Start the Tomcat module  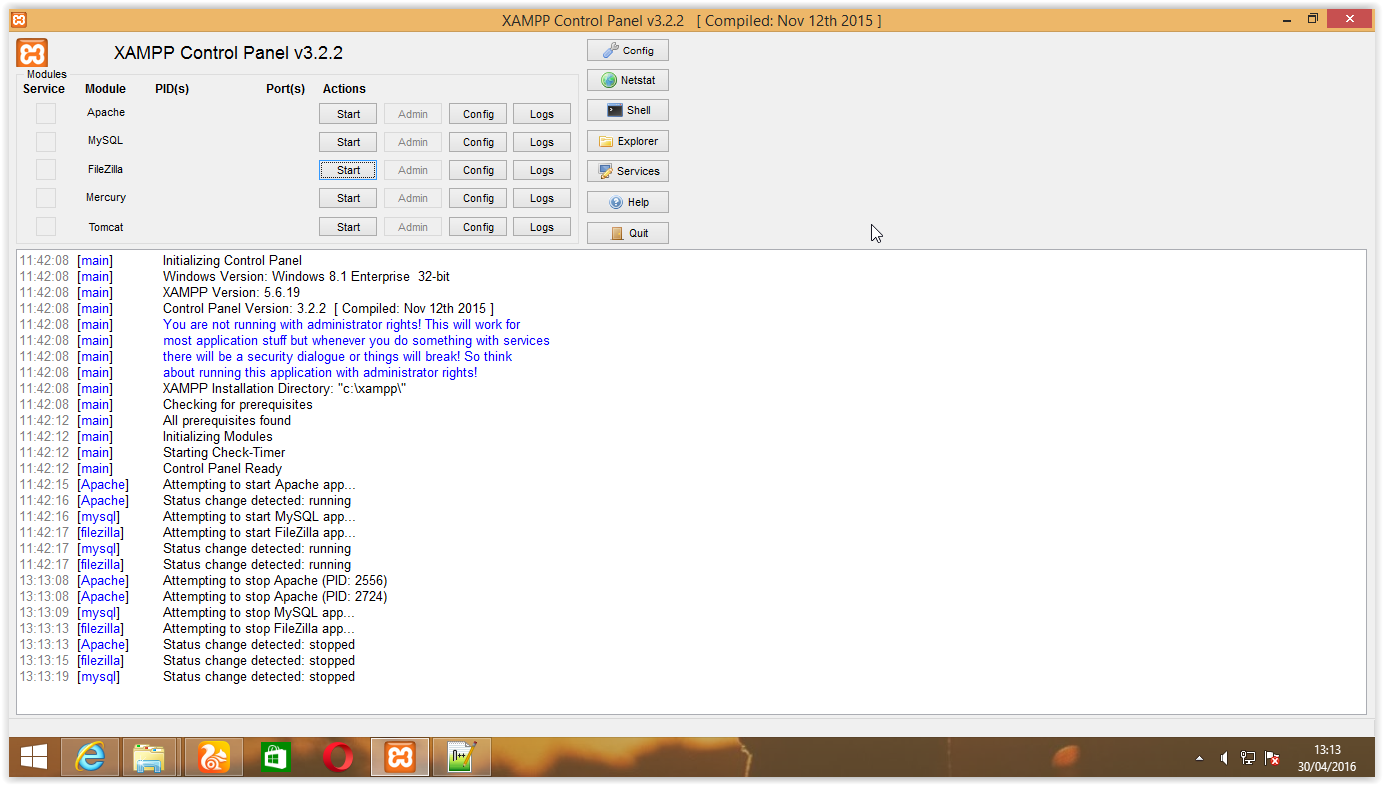coord(348,227)
